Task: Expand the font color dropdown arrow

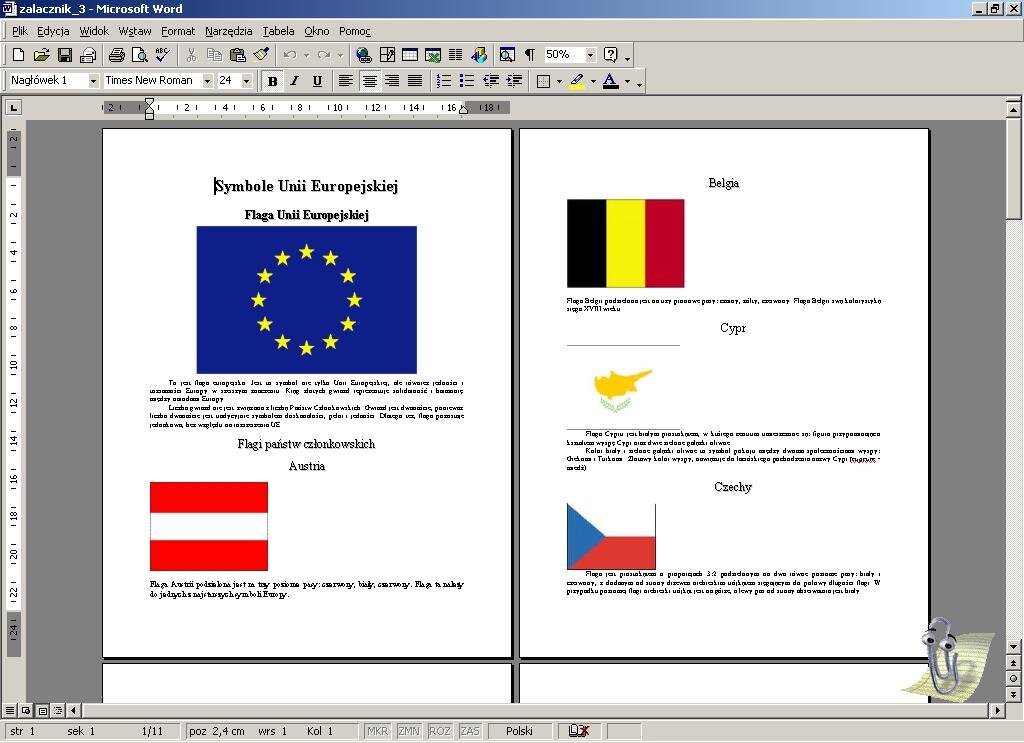Action: click(627, 82)
